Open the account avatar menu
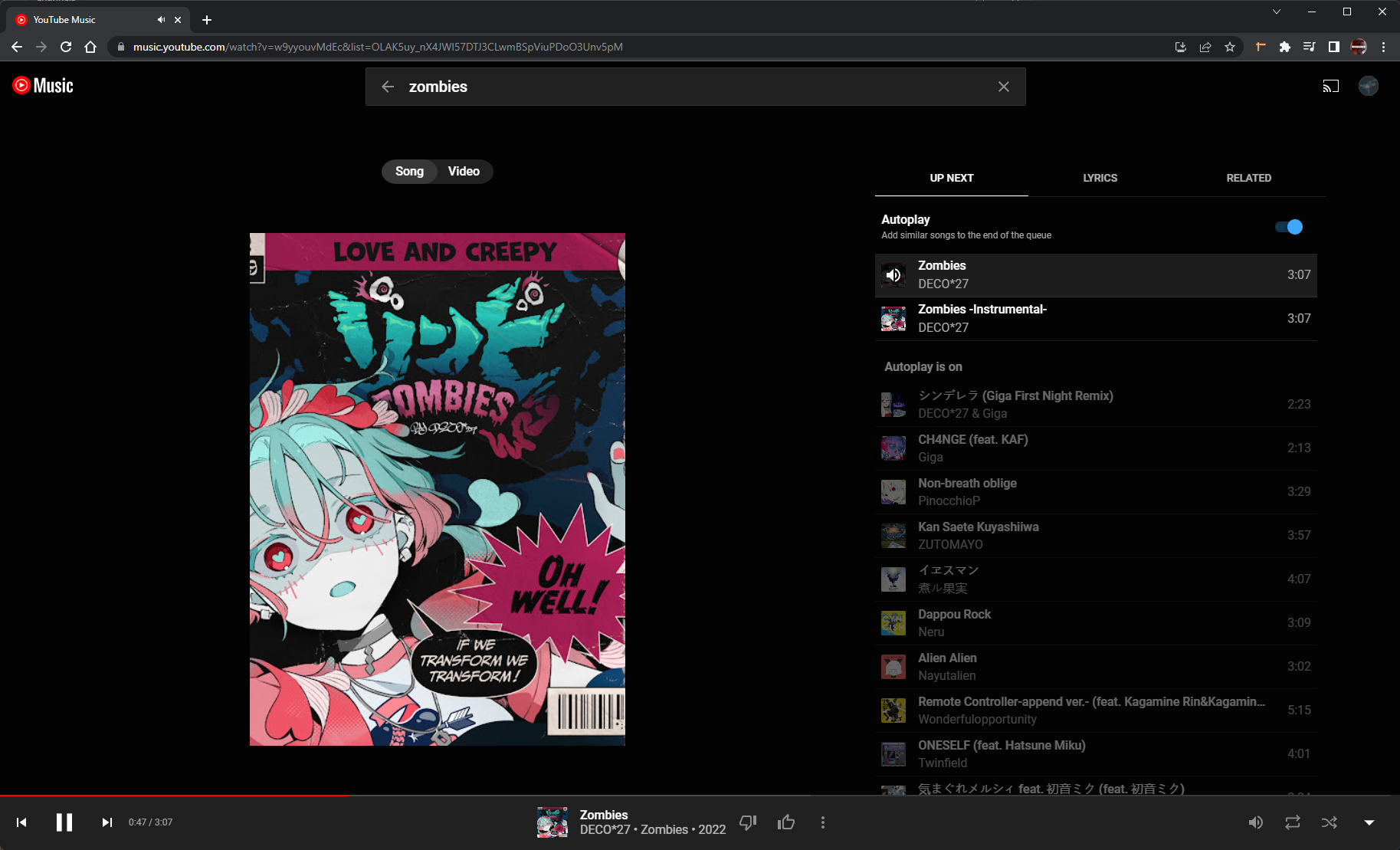The image size is (1400, 850). click(1369, 86)
